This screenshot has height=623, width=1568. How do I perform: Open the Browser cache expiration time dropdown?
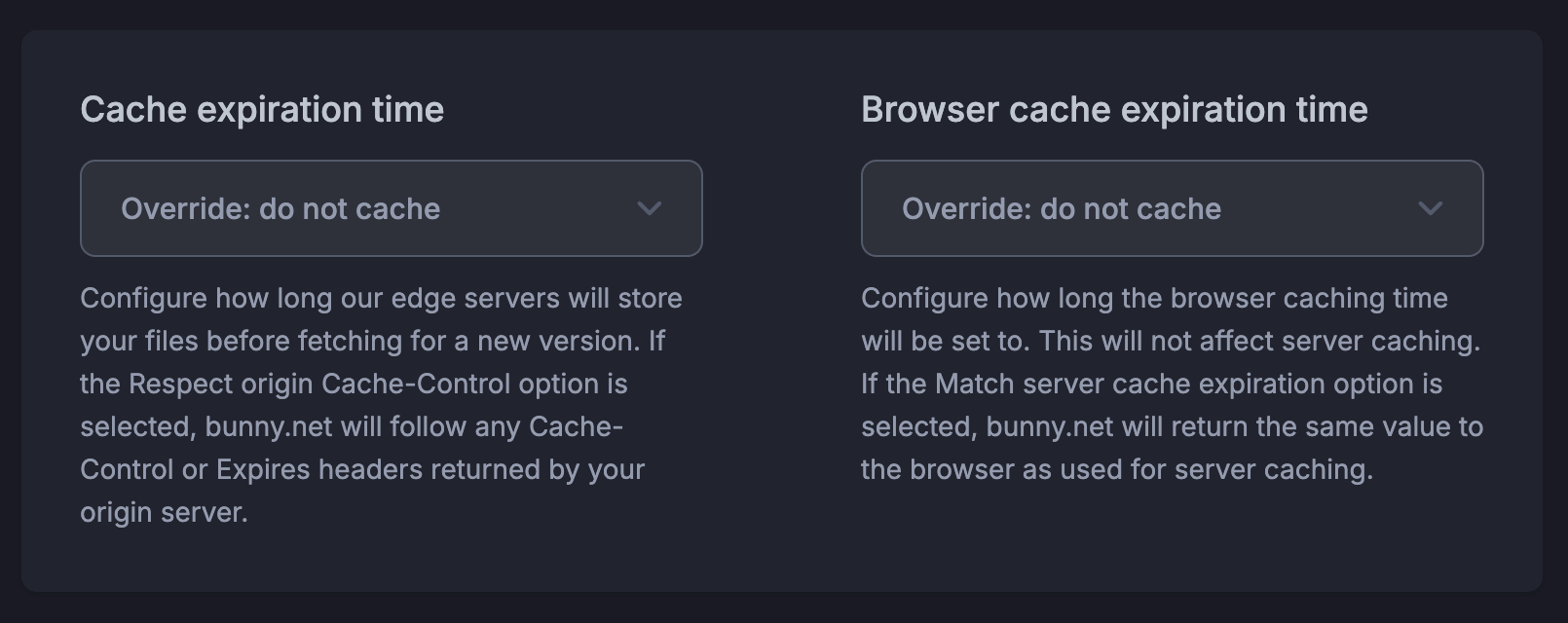(x=1172, y=208)
